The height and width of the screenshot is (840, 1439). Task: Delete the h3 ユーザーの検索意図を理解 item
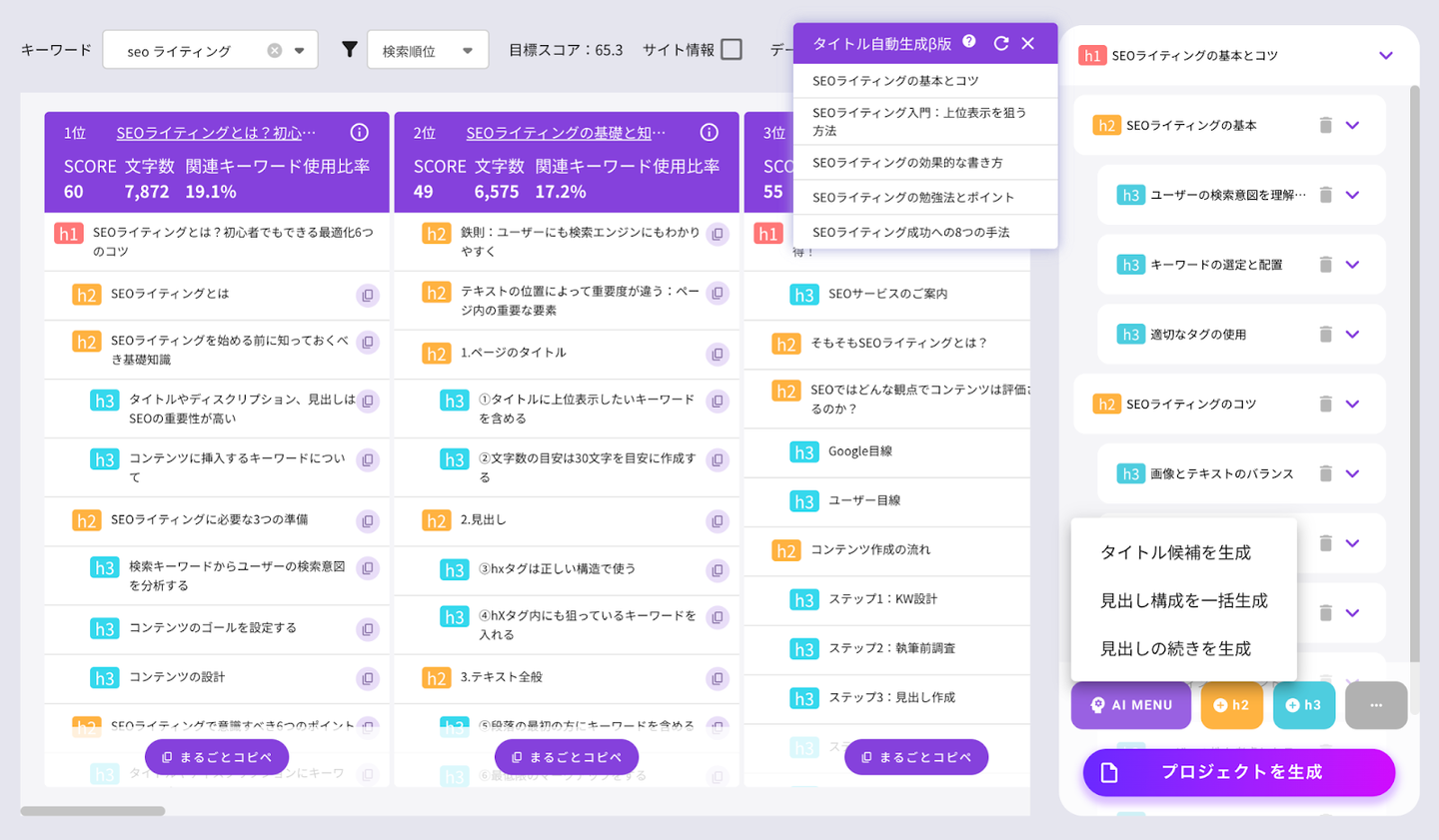pos(1325,195)
